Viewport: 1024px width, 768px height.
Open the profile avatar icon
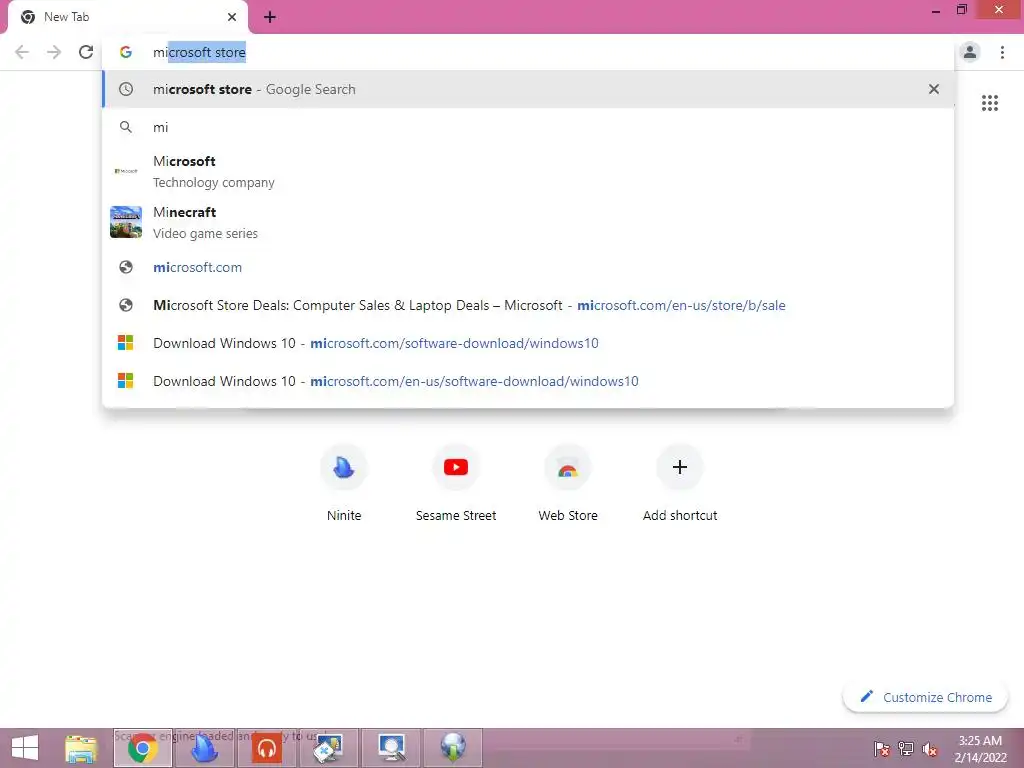970,52
